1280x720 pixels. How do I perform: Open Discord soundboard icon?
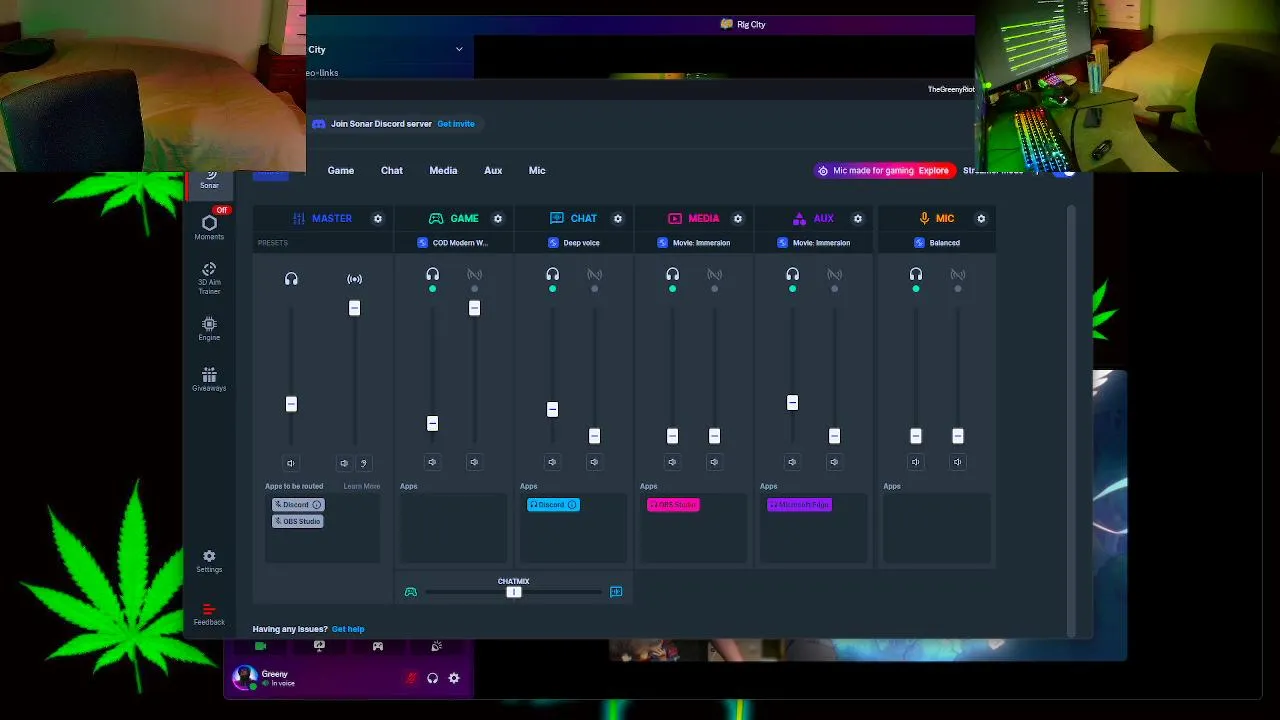pos(436,646)
